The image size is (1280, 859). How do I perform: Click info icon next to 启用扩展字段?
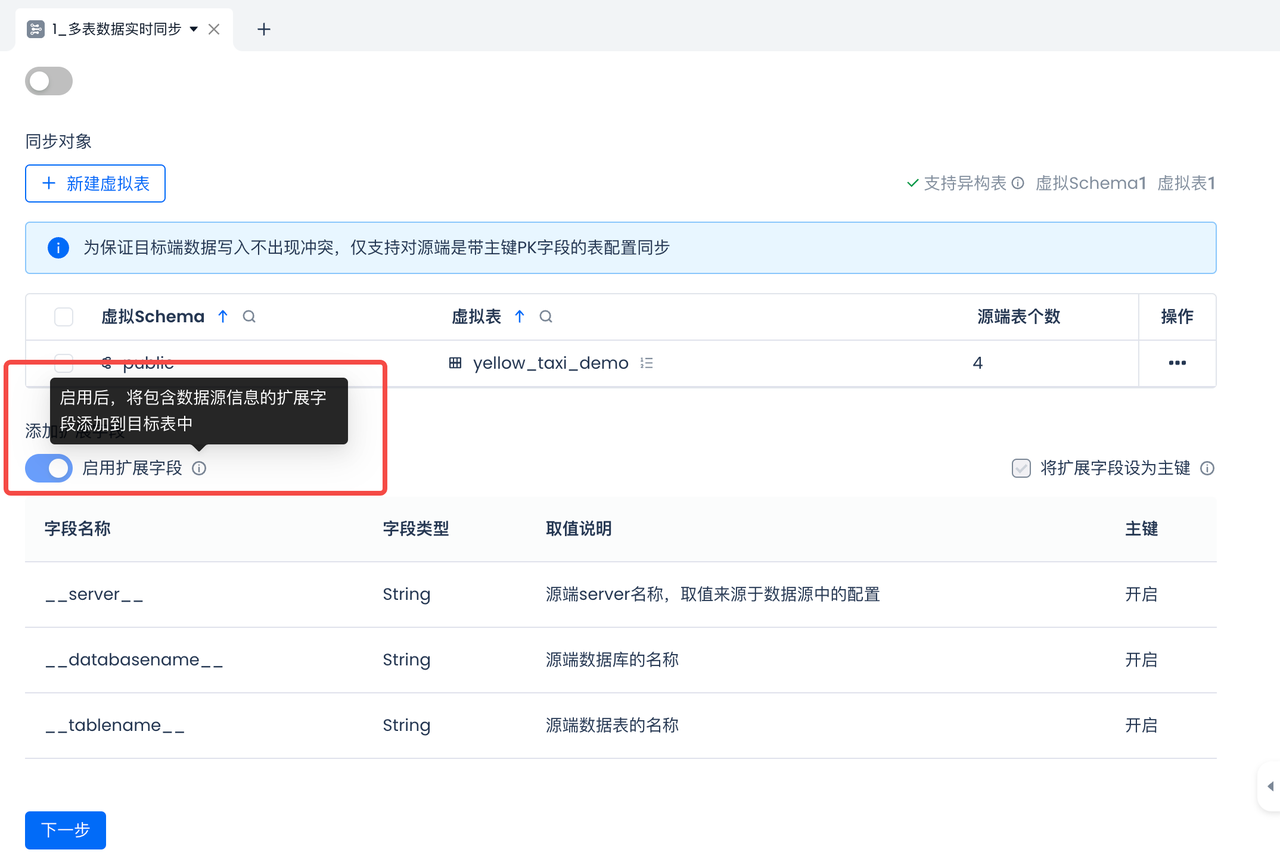pos(199,468)
